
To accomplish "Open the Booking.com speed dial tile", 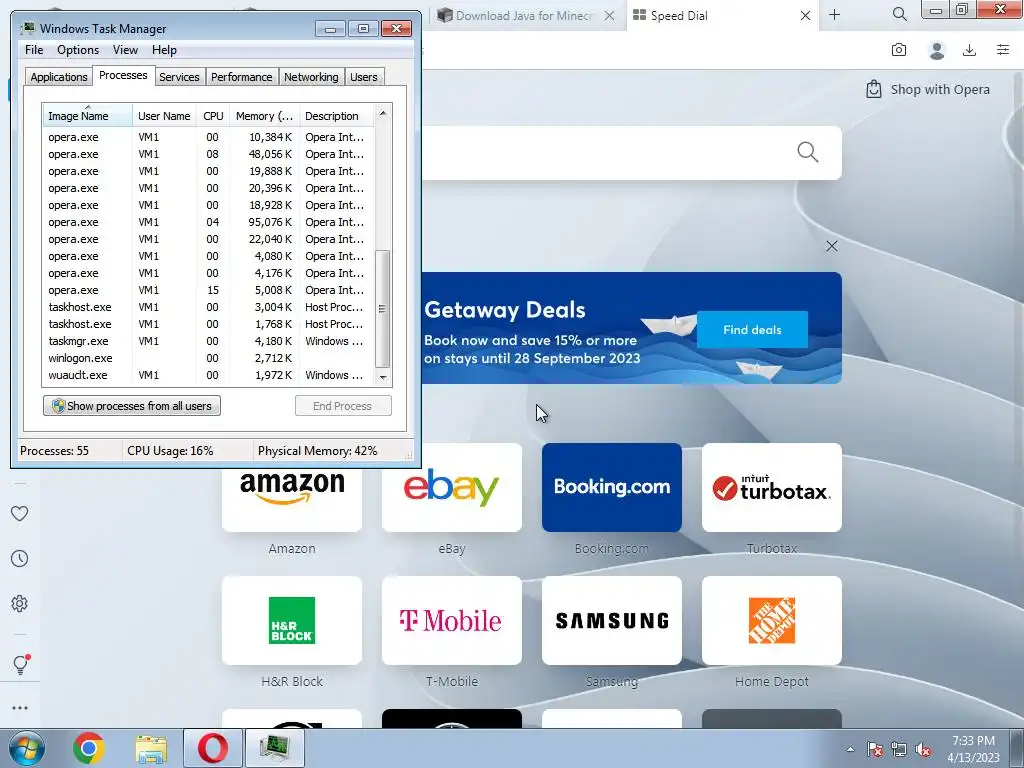I will coord(612,488).
